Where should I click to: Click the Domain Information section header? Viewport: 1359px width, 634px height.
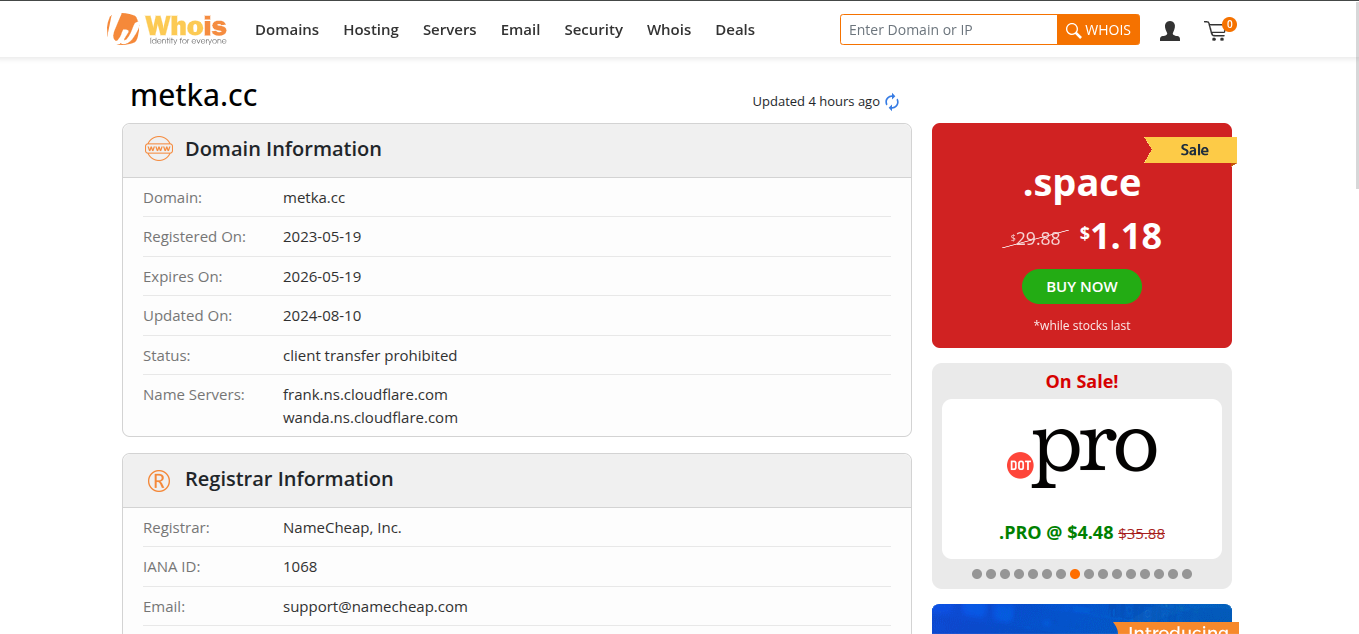point(517,150)
